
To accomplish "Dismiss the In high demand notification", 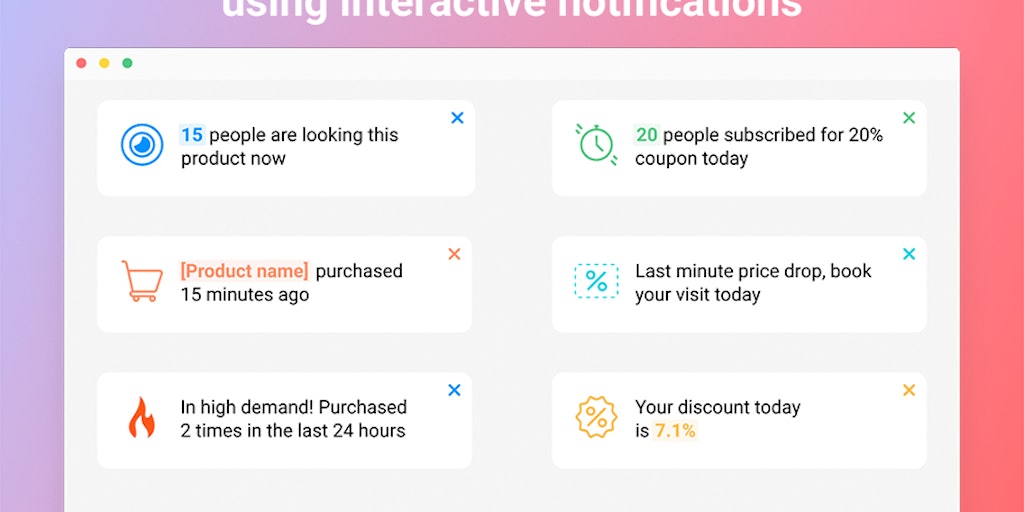I will click(455, 390).
